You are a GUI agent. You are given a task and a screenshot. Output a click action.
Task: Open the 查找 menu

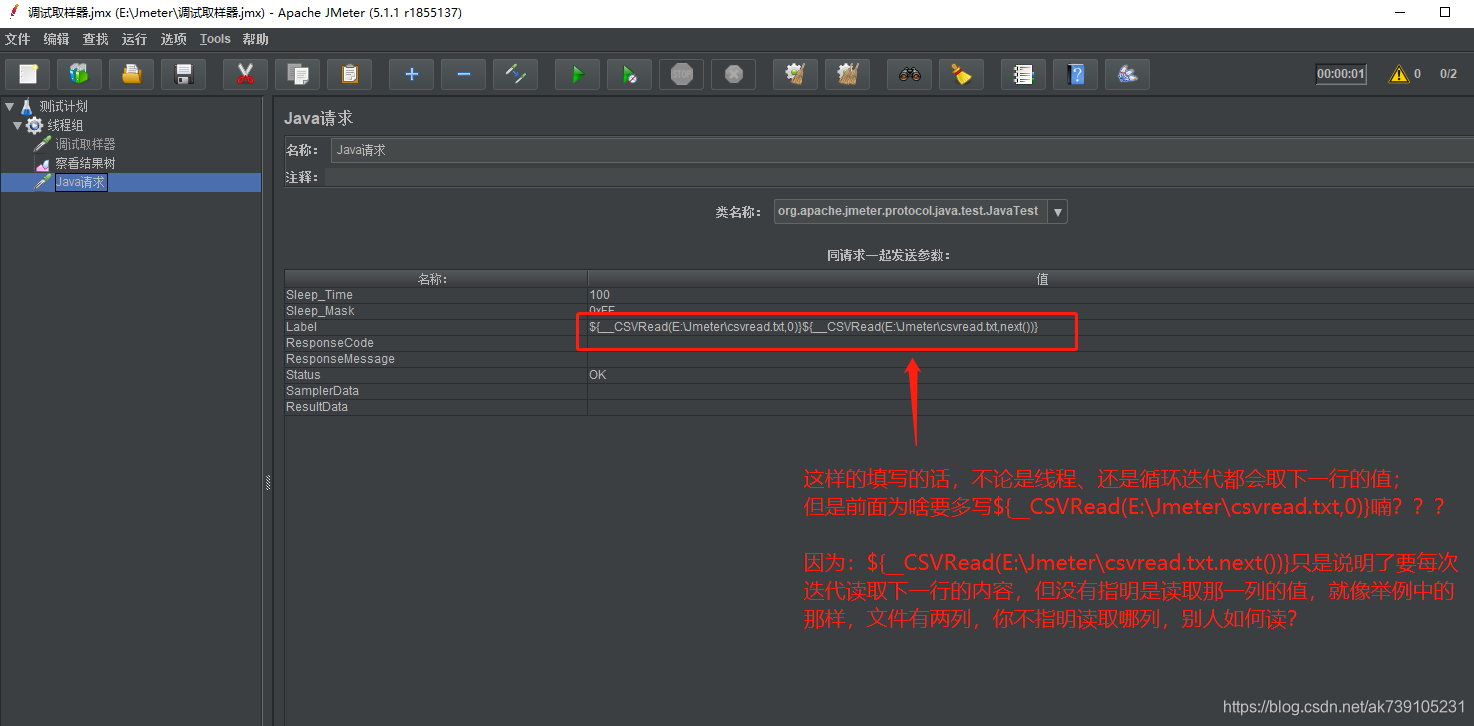click(x=95, y=39)
